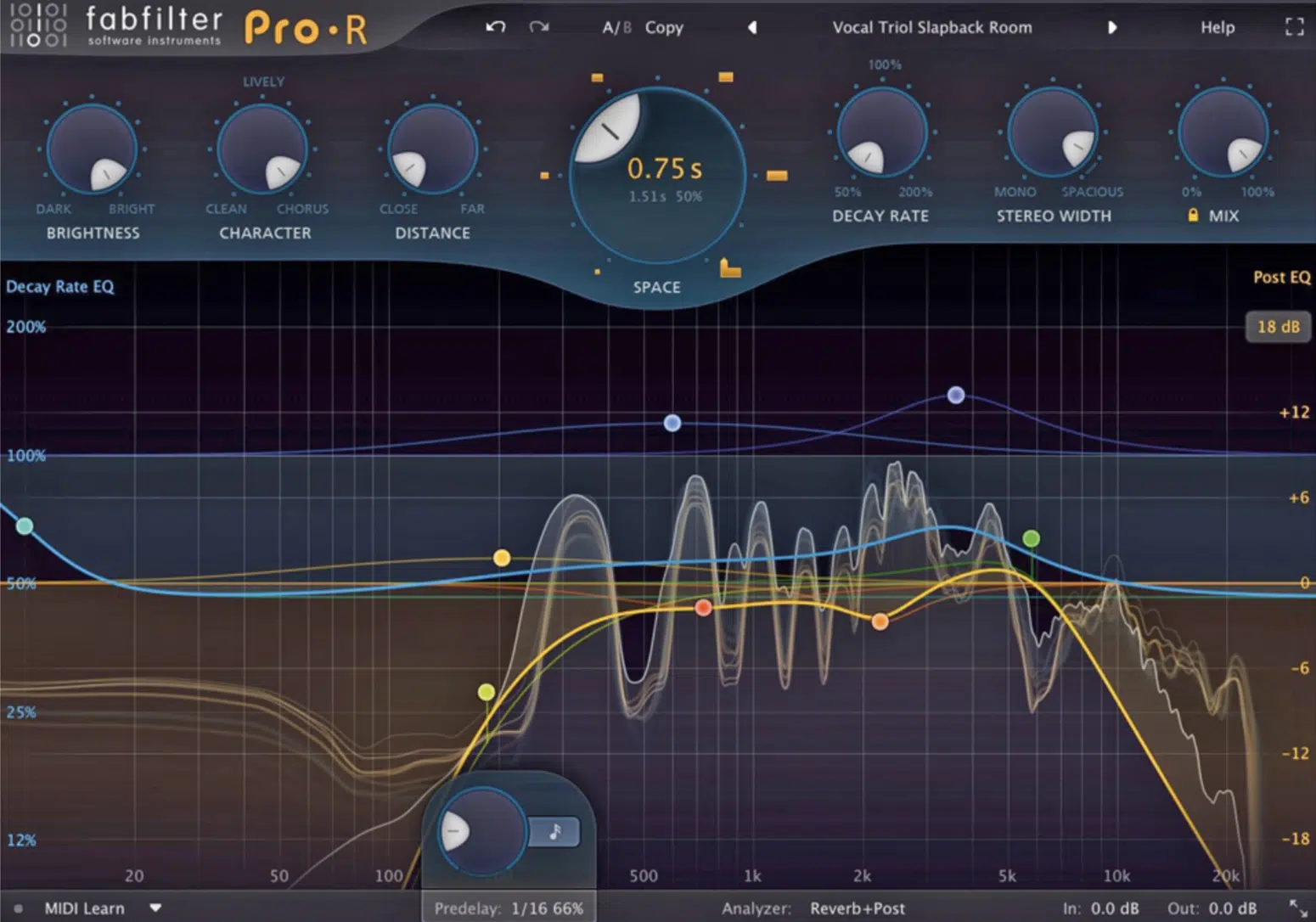Screen dimensions: 1316x922
Task: Select the red Post EQ band near 700 Hz
Action: [x=703, y=608]
